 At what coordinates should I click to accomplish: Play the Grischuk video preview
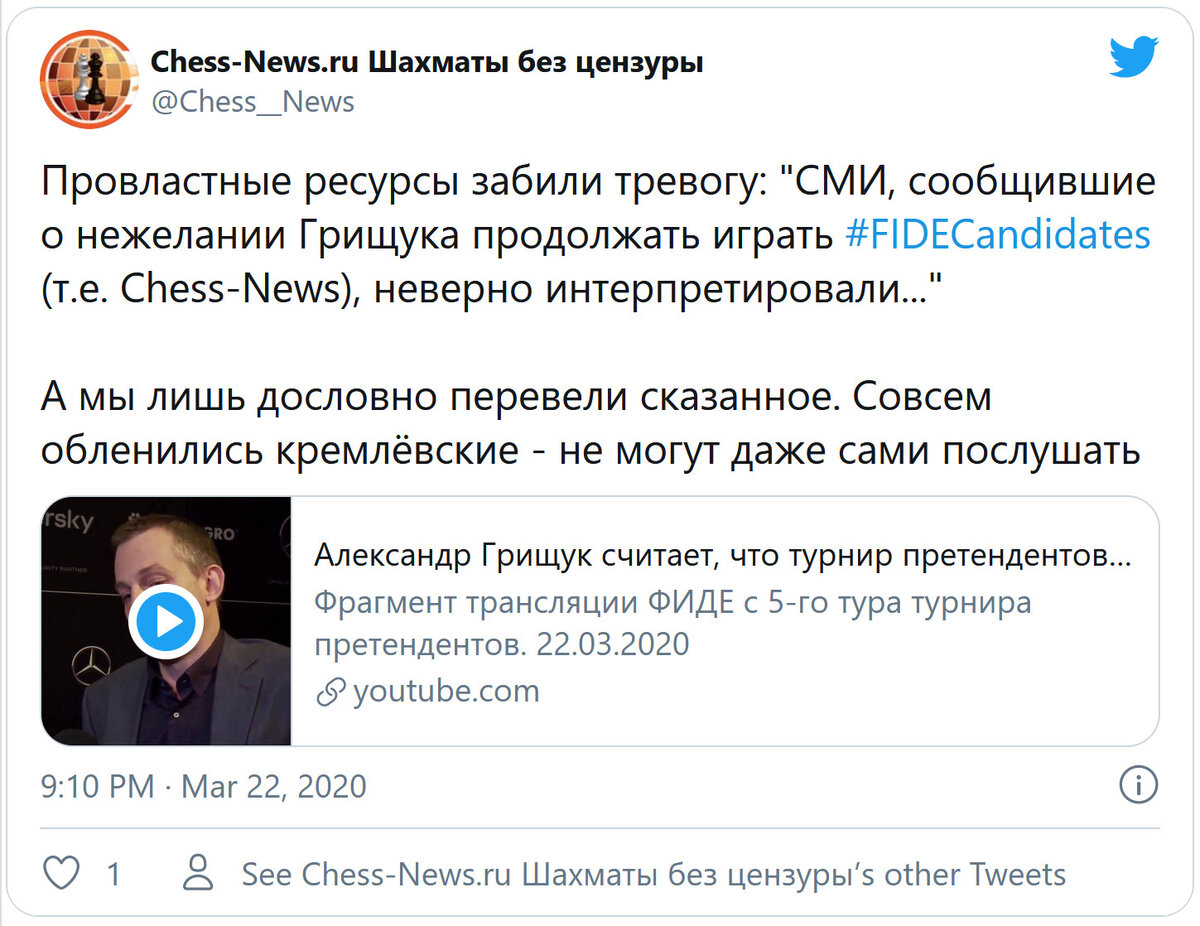pos(166,622)
